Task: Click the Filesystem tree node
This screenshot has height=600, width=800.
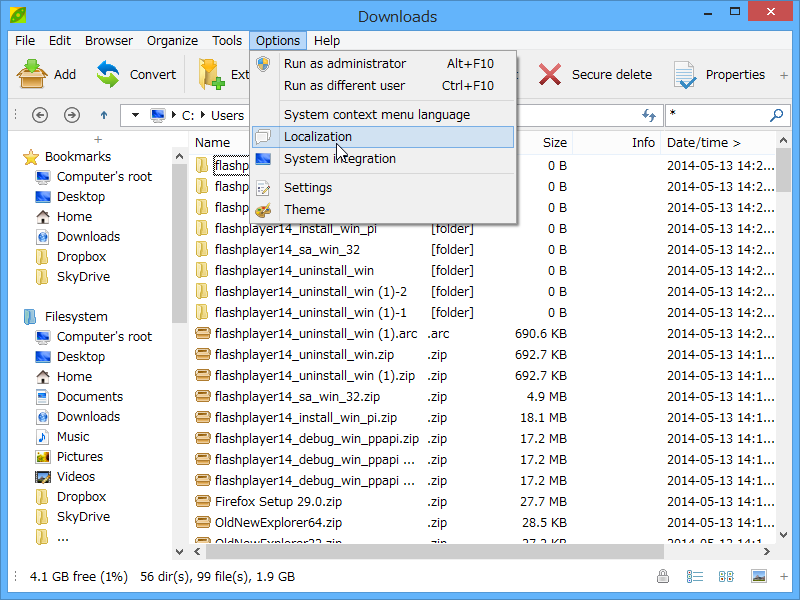Action: click(65, 316)
